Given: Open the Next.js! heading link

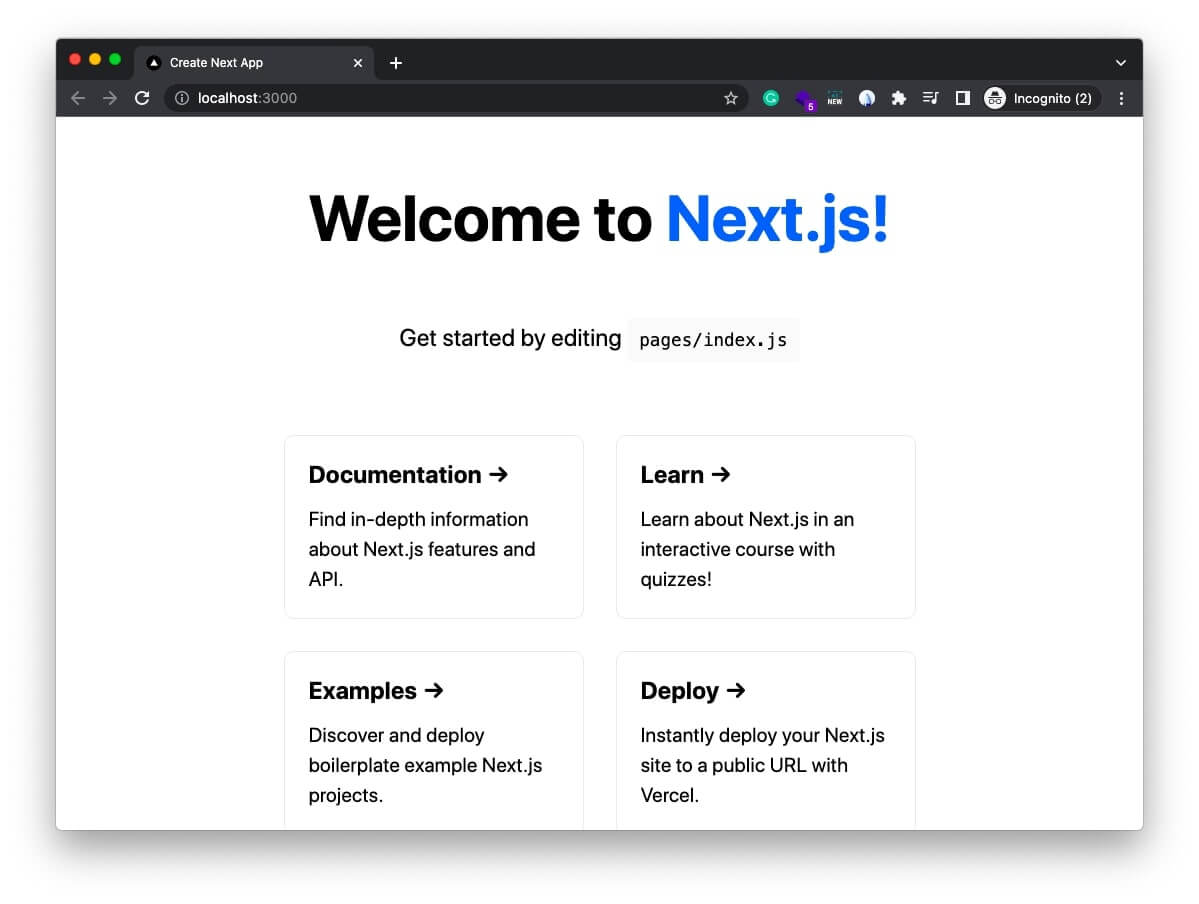Looking at the screenshot, I should tap(777, 219).
